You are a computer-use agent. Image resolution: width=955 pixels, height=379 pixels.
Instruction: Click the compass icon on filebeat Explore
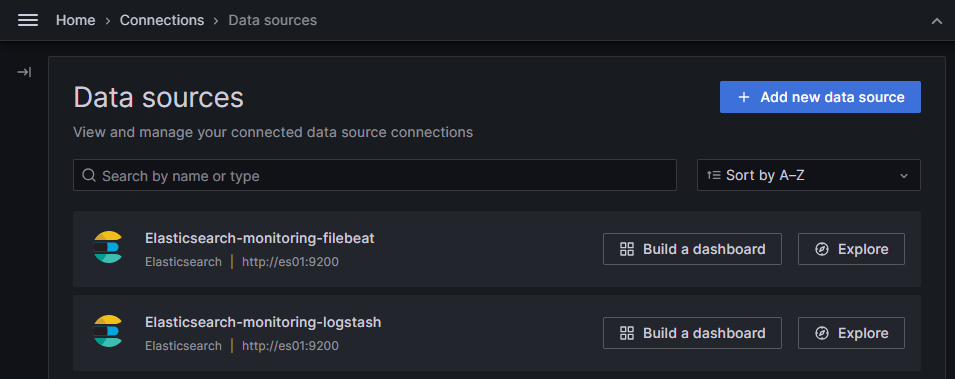[822, 249]
